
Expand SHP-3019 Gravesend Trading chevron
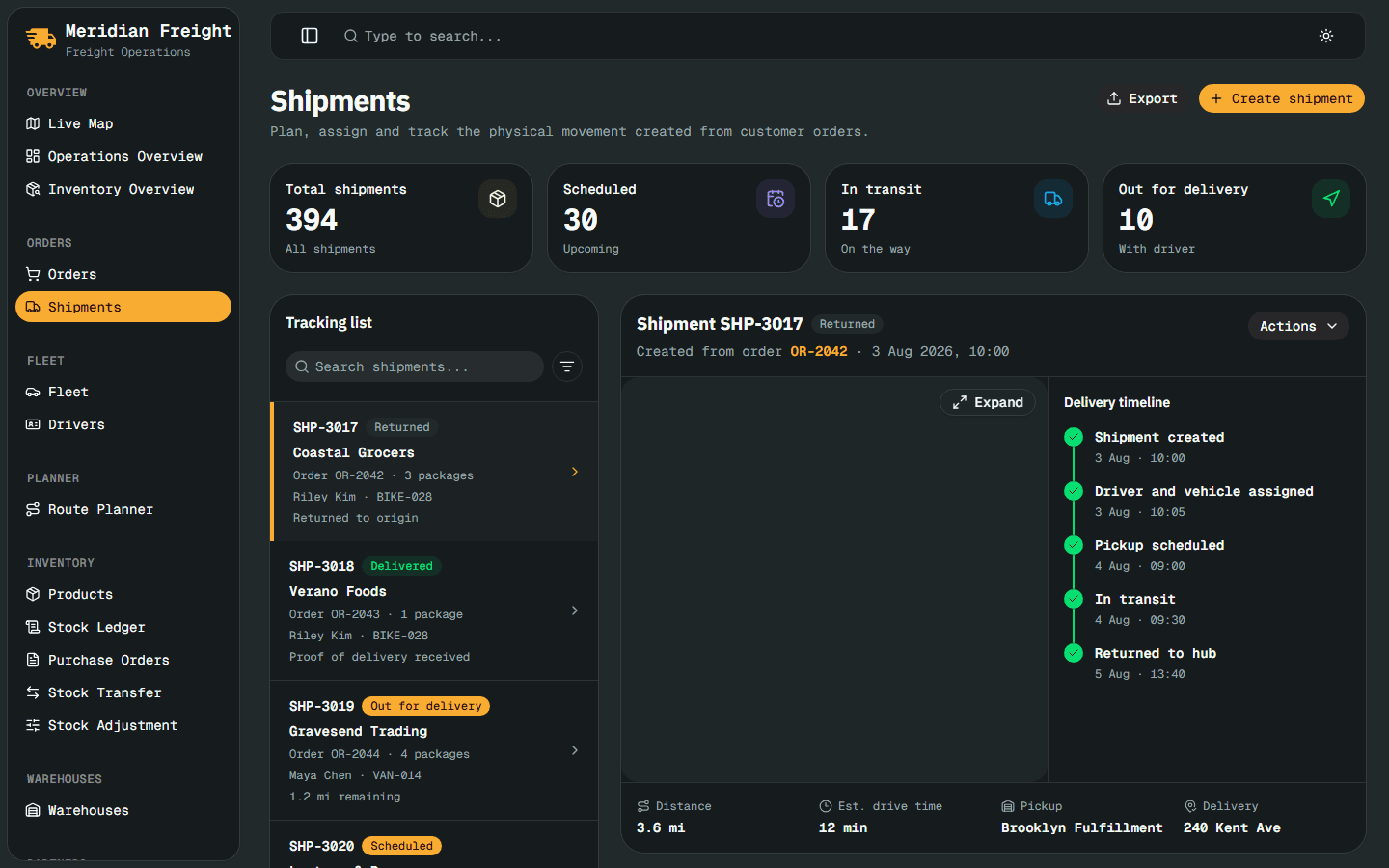(x=575, y=750)
